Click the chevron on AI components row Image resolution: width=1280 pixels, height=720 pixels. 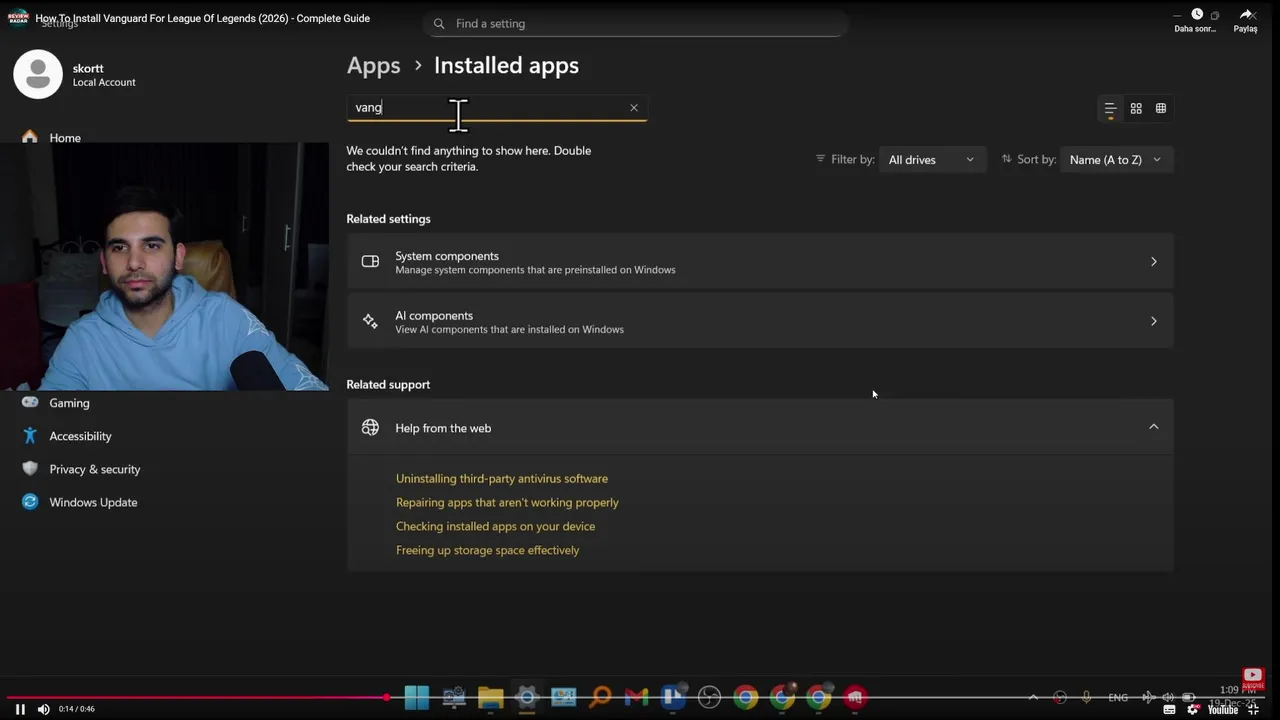coord(1153,321)
